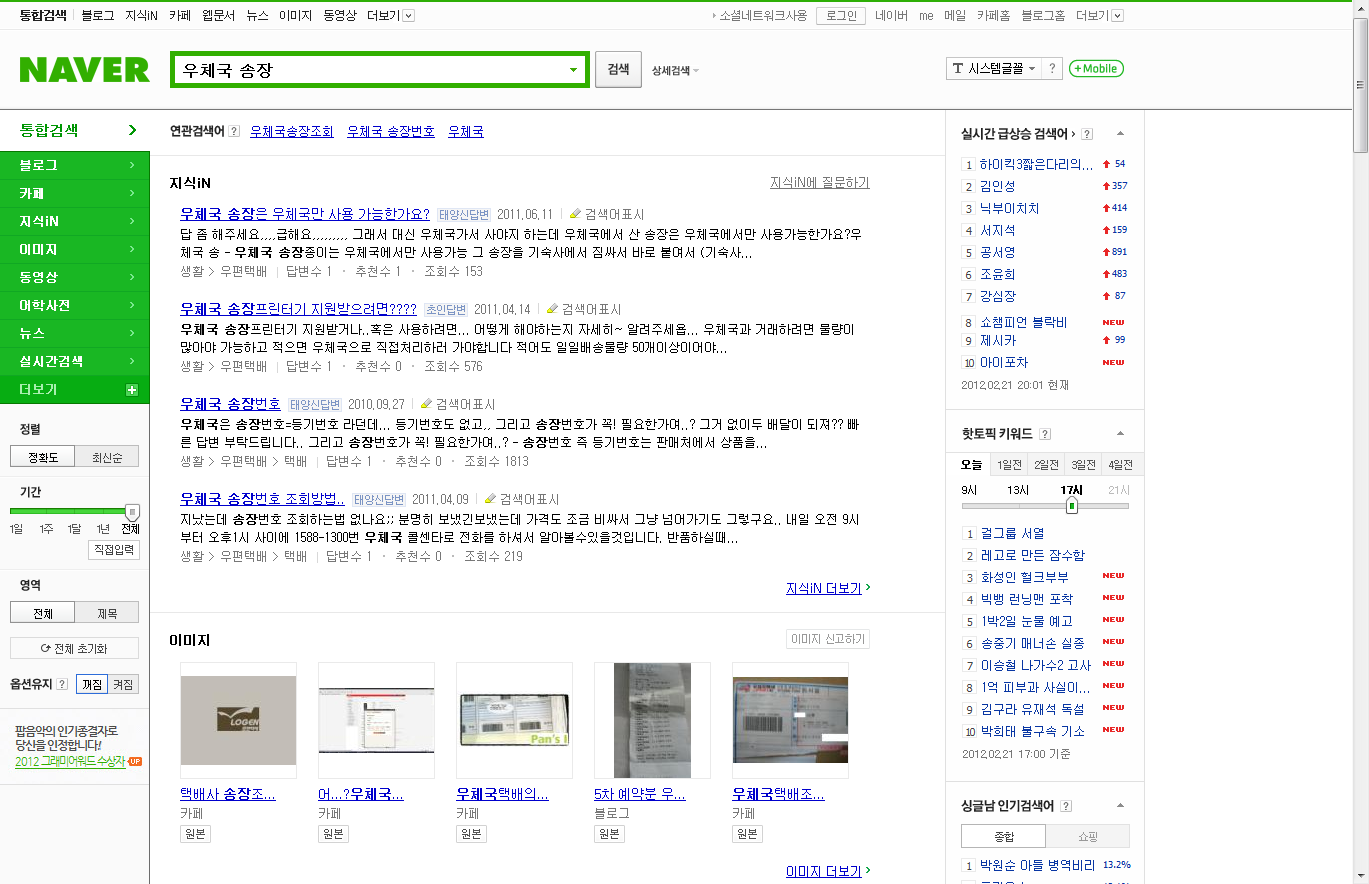The height and width of the screenshot is (884, 1369).
Task: Click 검색어표시 pencil for 우체국 송장번호 result
Action: pyautogui.click(x=457, y=404)
